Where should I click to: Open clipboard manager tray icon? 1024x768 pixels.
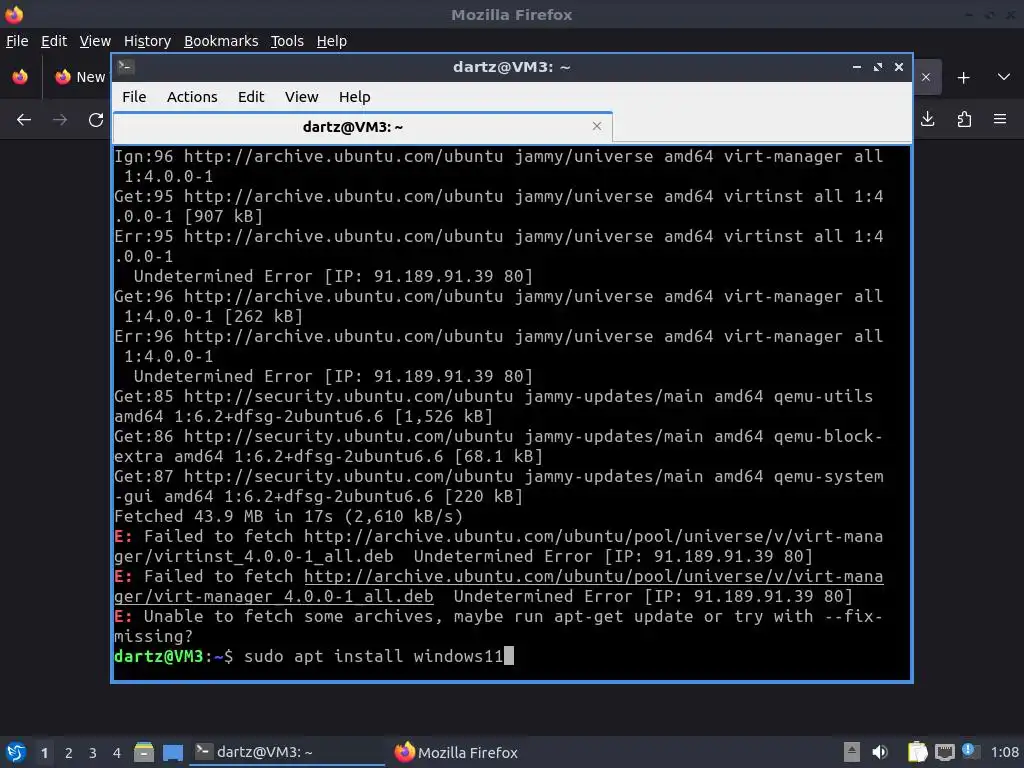click(x=917, y=752)
